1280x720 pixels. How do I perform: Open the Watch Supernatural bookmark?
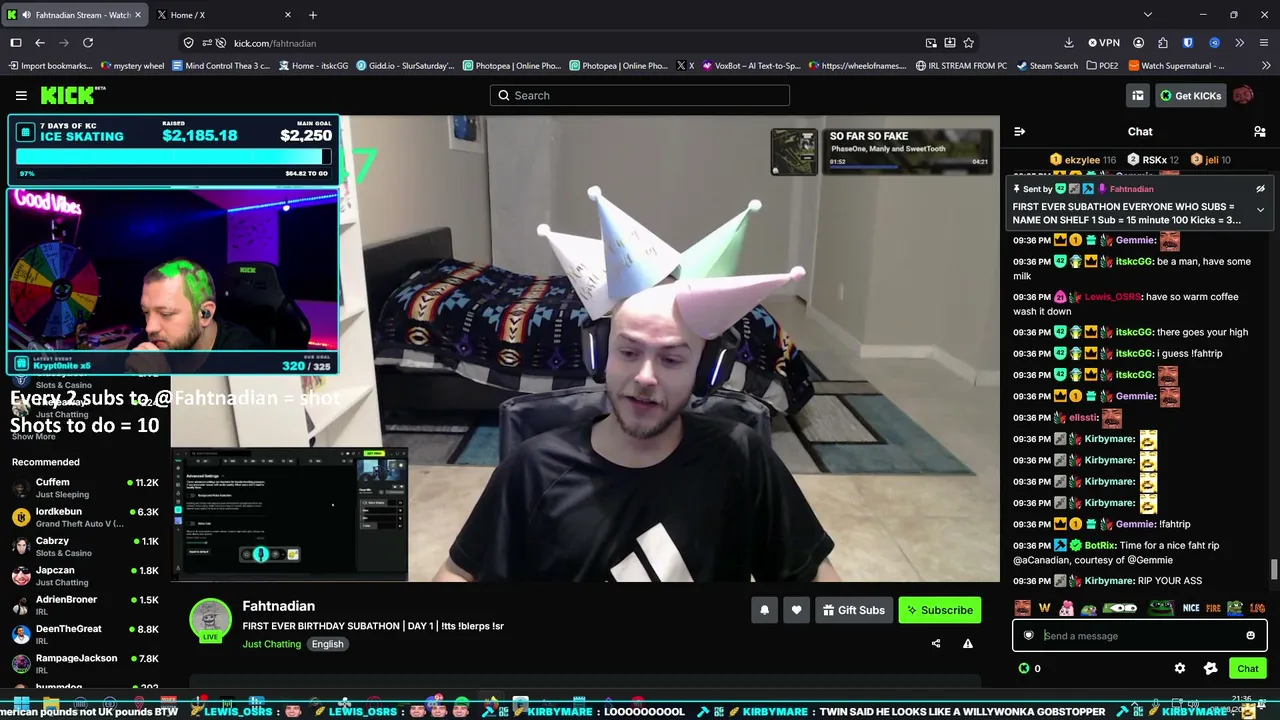click(x=1176, y=66)
